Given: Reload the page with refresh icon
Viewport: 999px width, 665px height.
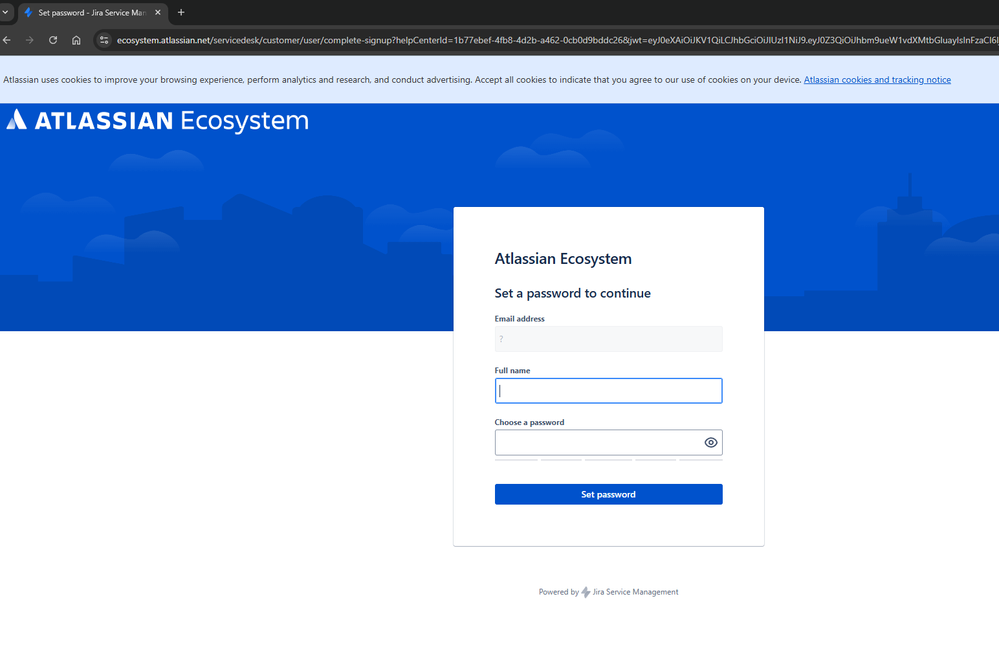Looking at the screenshot, I should pyautogui.click(x=53, y=40).
